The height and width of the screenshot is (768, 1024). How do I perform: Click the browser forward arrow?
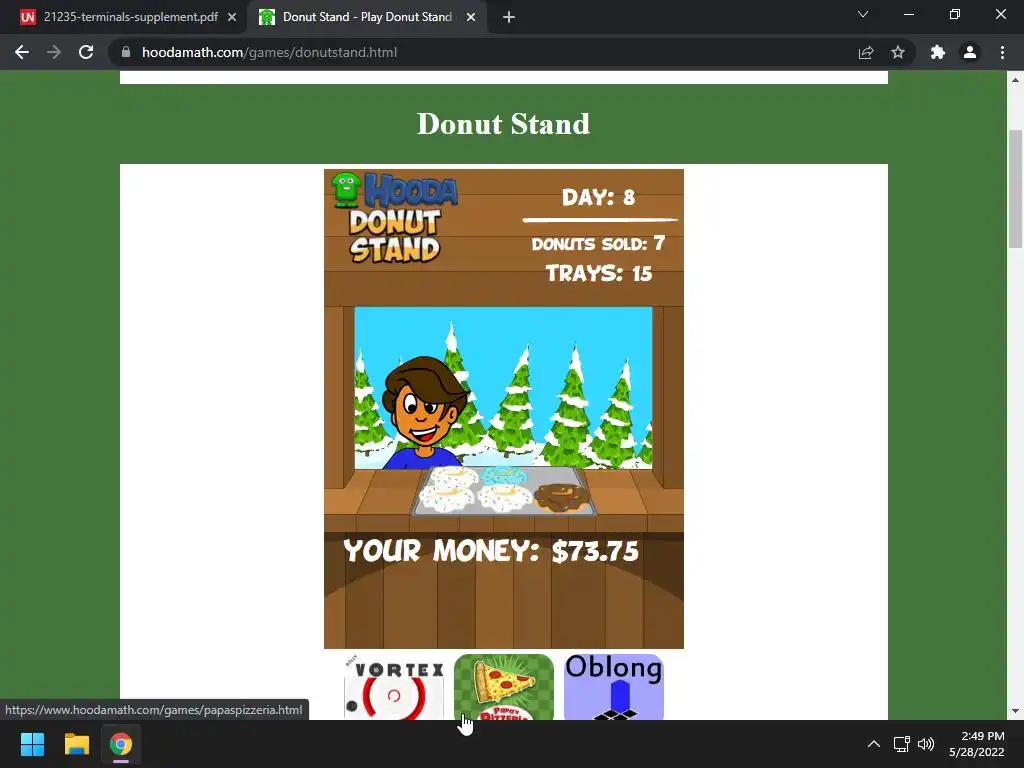(x=54, y=52)
